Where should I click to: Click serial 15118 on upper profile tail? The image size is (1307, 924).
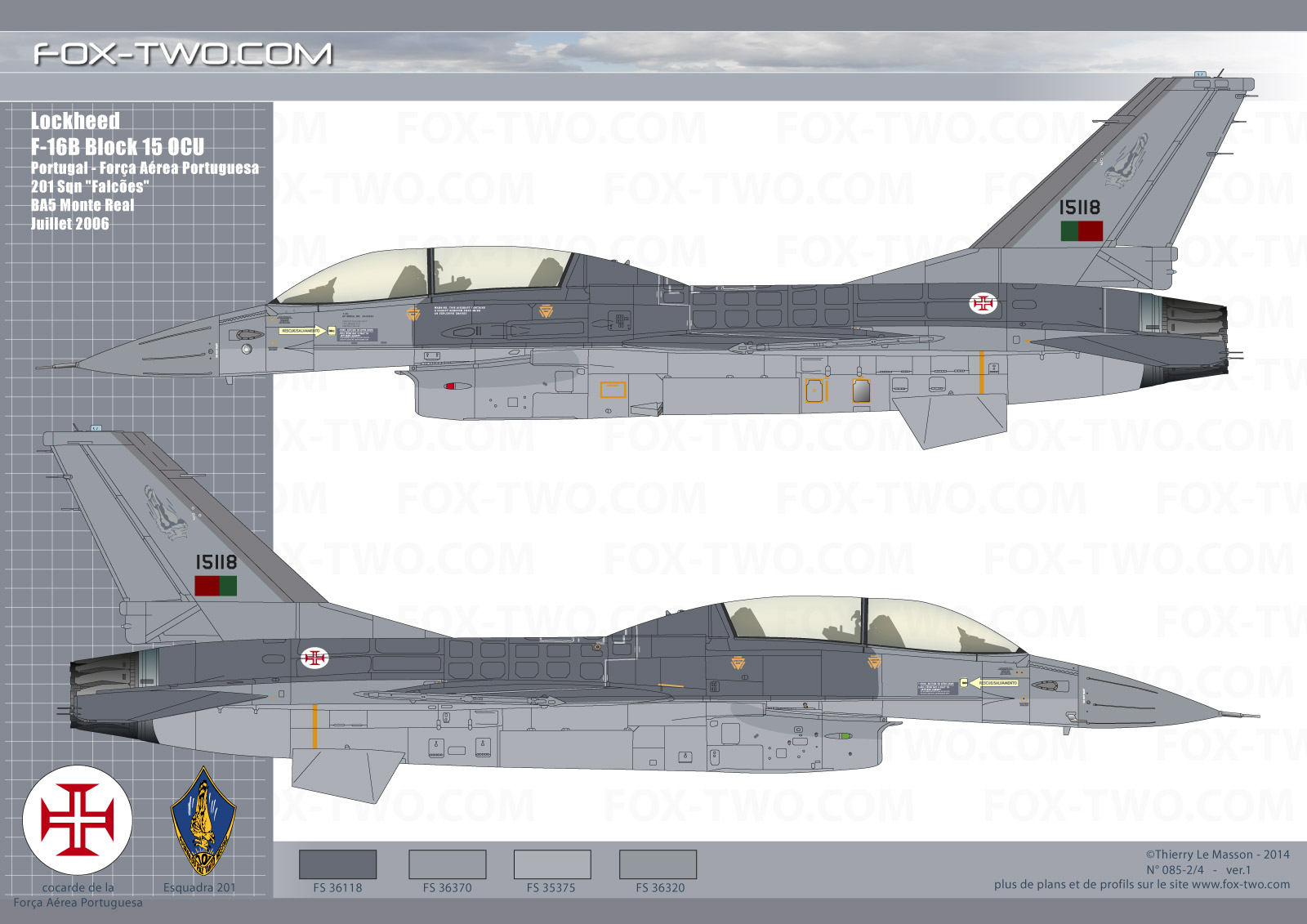pos(1080,208)
